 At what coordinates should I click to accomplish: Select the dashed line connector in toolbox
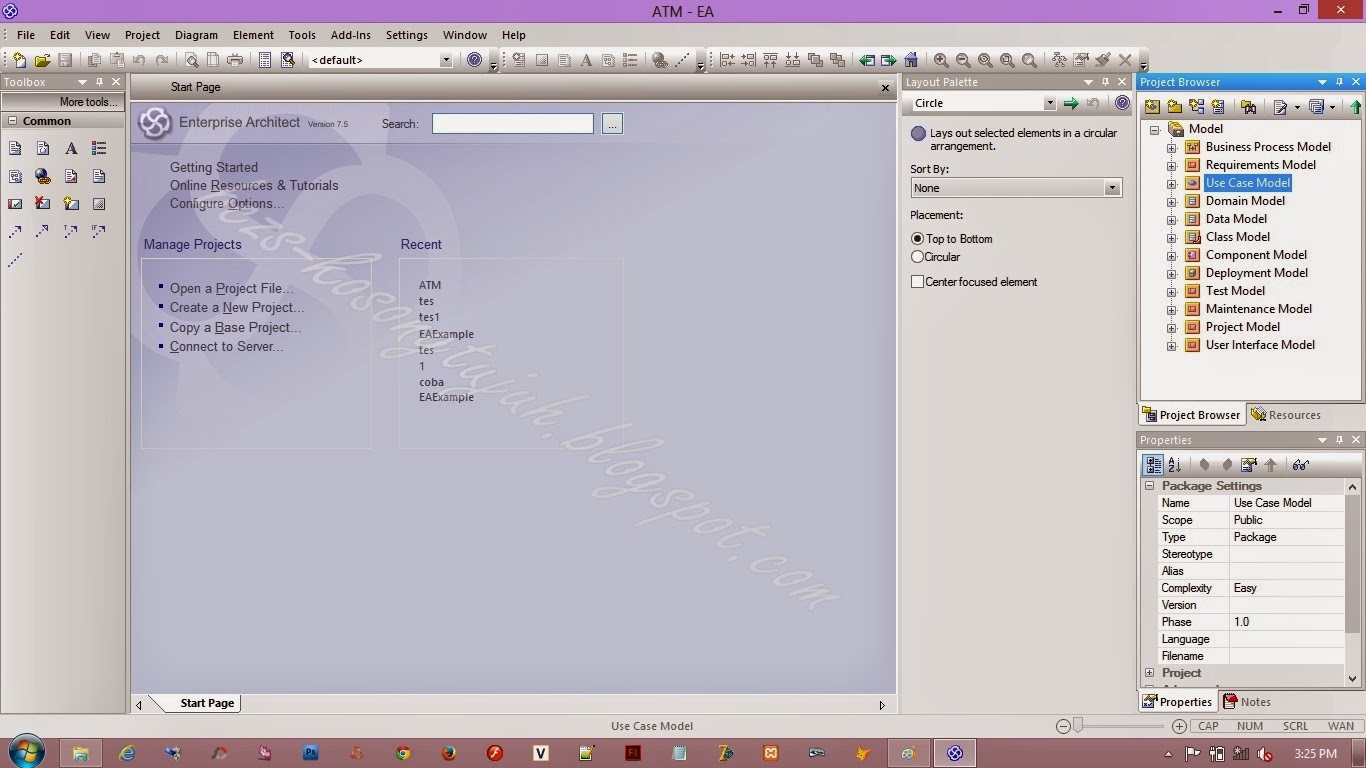[x=15, y=260]
